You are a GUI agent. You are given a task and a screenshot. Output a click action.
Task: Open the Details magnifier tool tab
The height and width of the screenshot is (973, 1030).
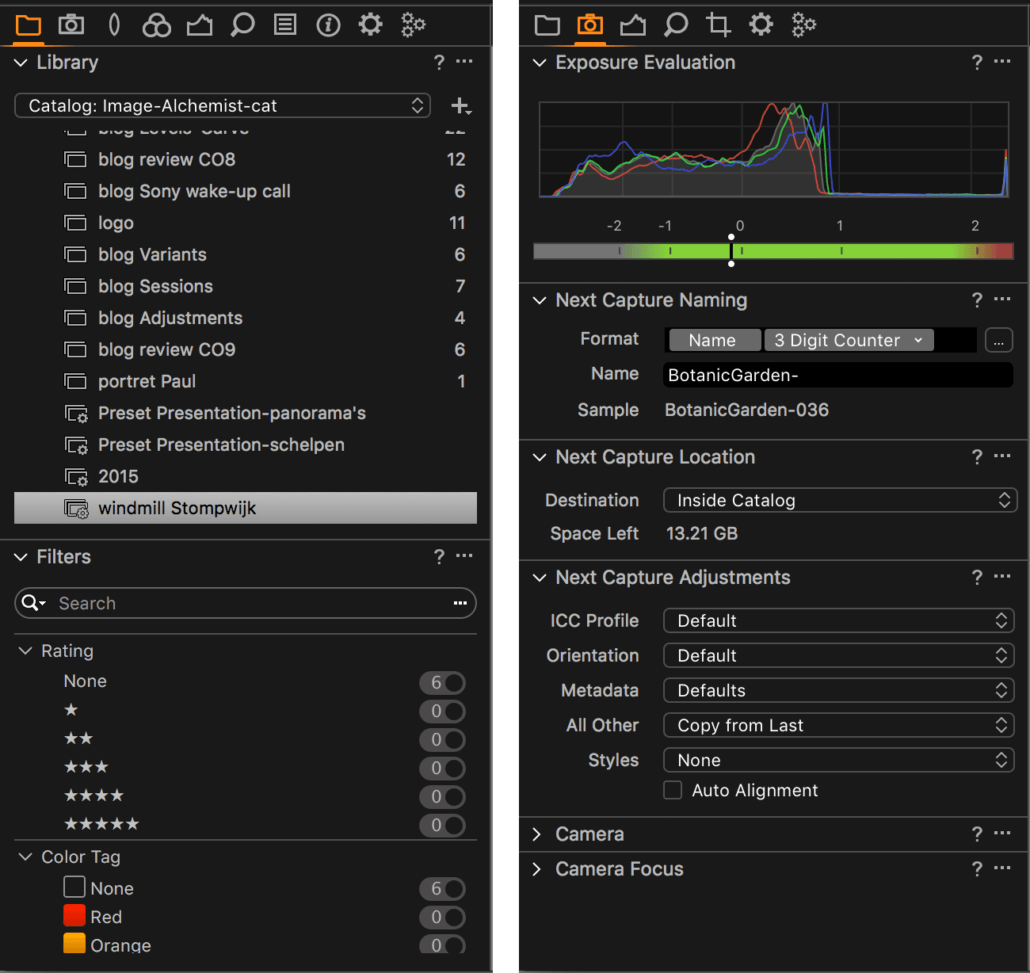click(242, 25)
